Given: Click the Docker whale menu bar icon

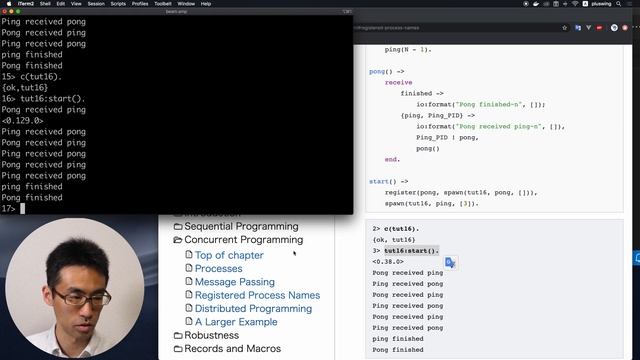Looking at the screenshot, I should 536,4.
